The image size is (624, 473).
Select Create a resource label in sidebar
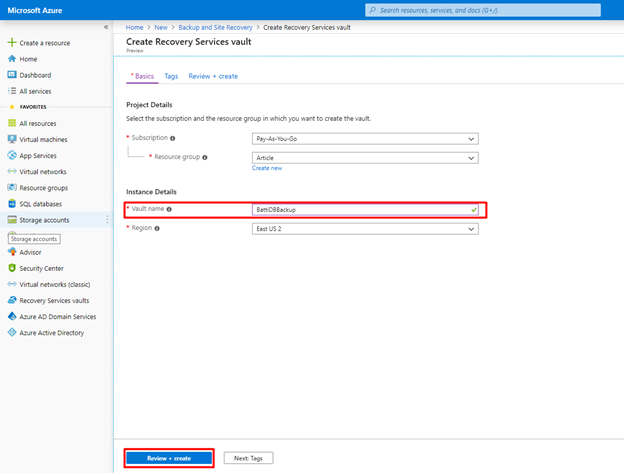tap(45, 43)
